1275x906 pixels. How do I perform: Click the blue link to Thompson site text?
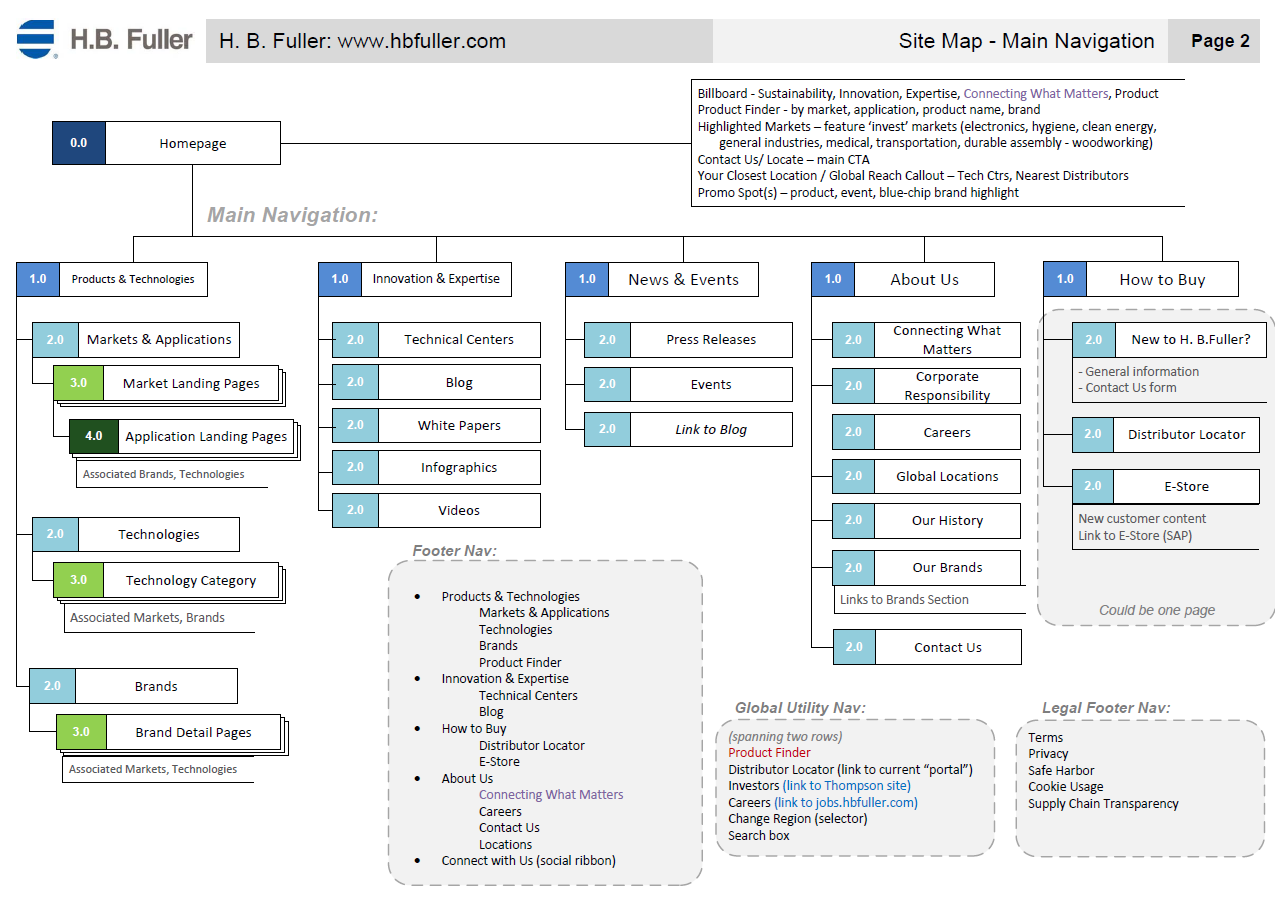click(x=847, y=786)
